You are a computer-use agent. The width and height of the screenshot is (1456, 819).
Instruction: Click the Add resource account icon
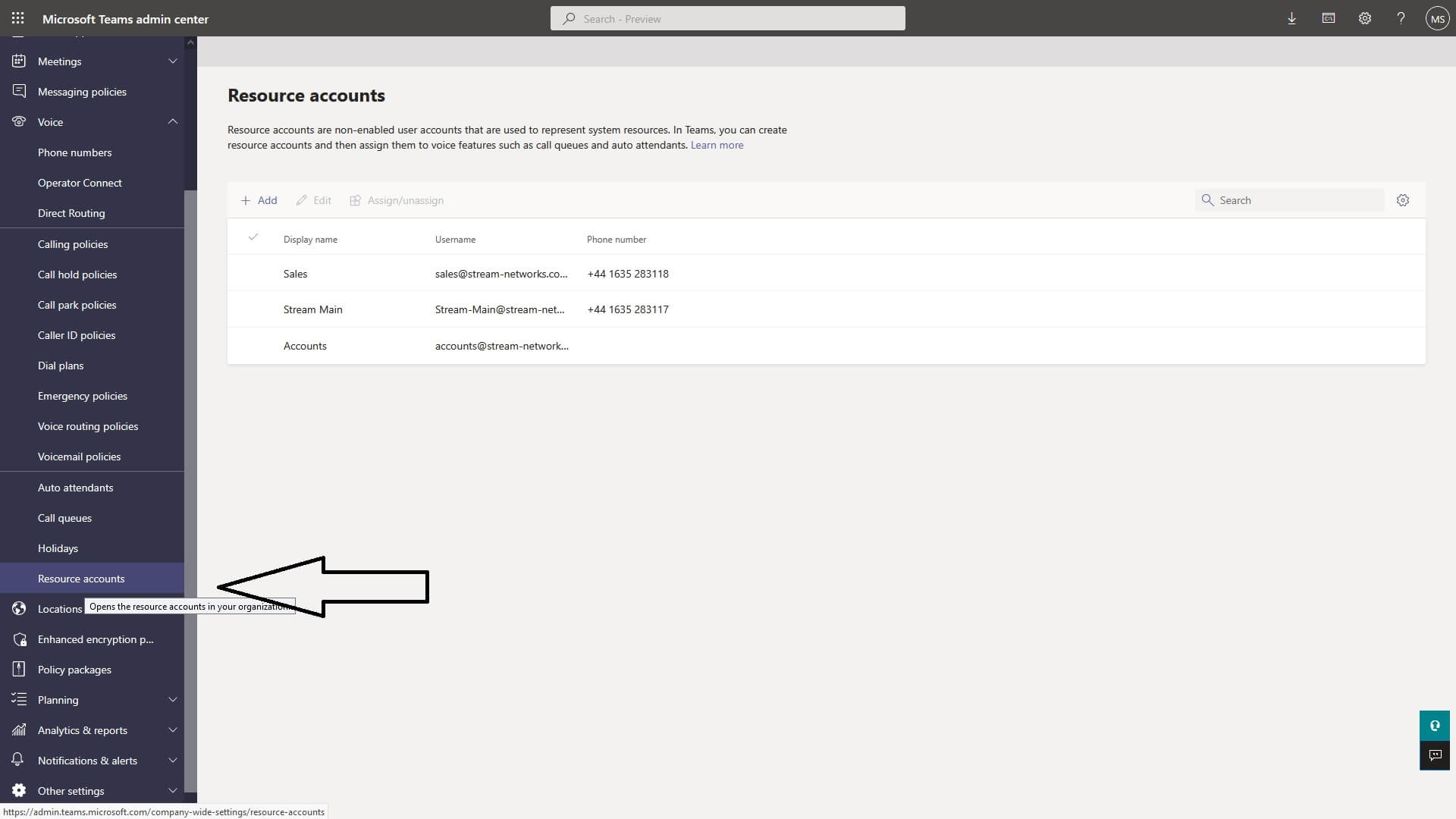258,200
